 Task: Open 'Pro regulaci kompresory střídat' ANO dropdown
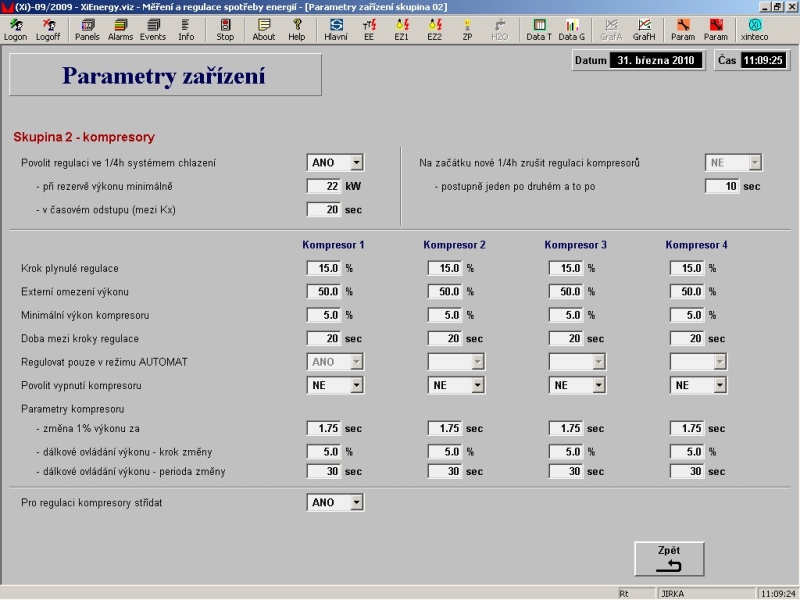click(x=335, y=503)
